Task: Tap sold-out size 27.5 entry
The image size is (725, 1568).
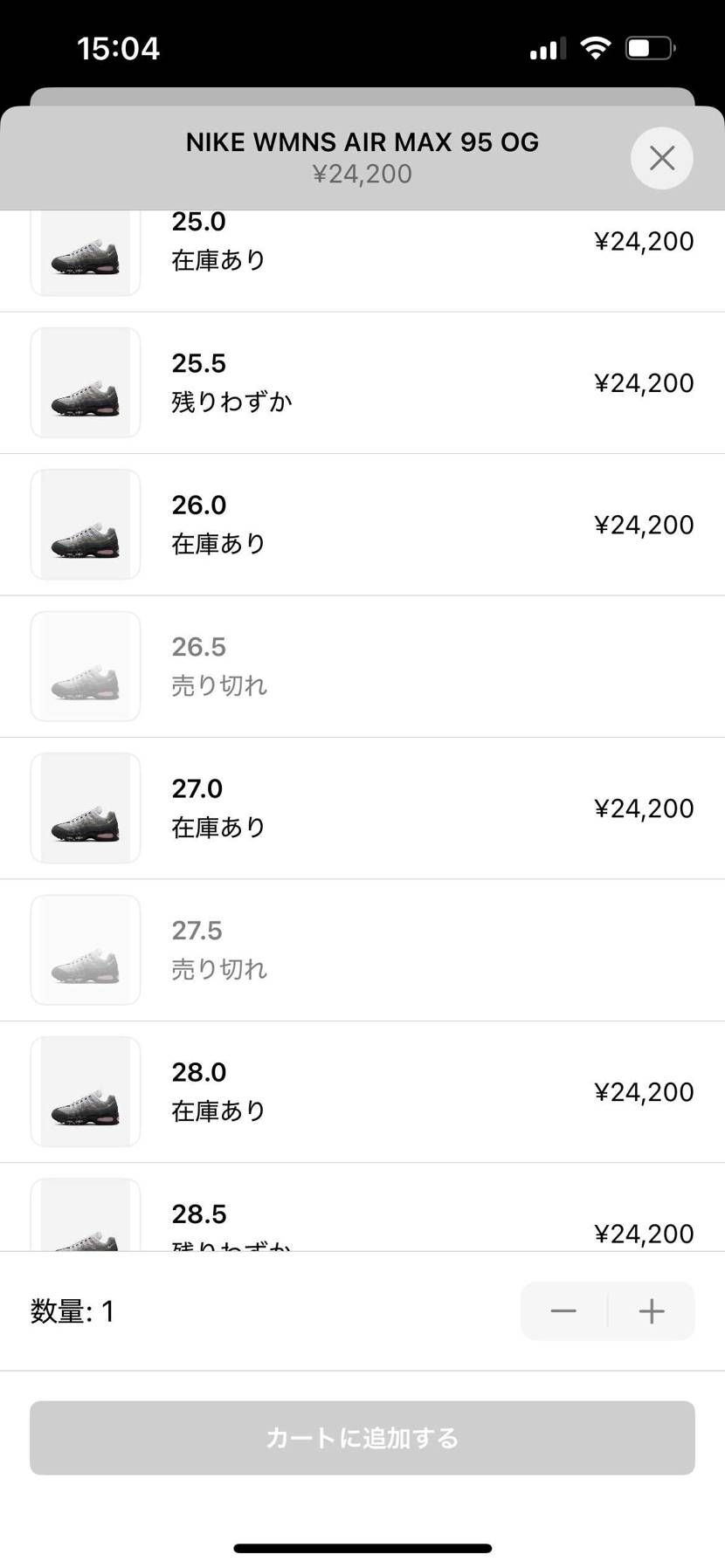Action: [x=362, y=950]
